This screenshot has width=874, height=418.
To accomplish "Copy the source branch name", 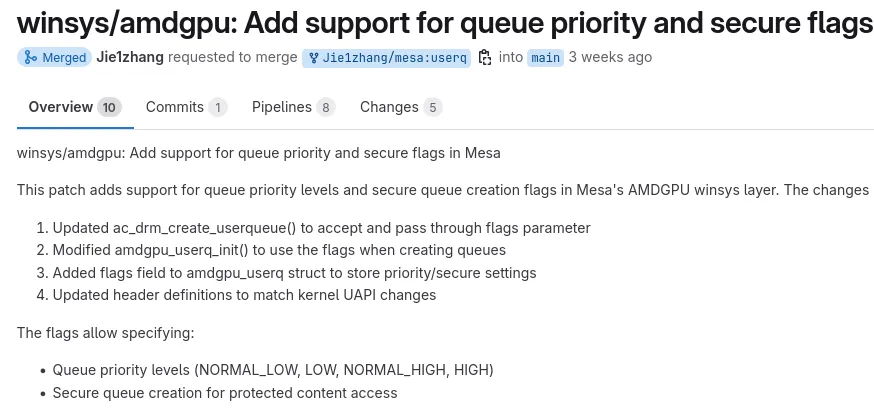I will (x=485, y=58).
